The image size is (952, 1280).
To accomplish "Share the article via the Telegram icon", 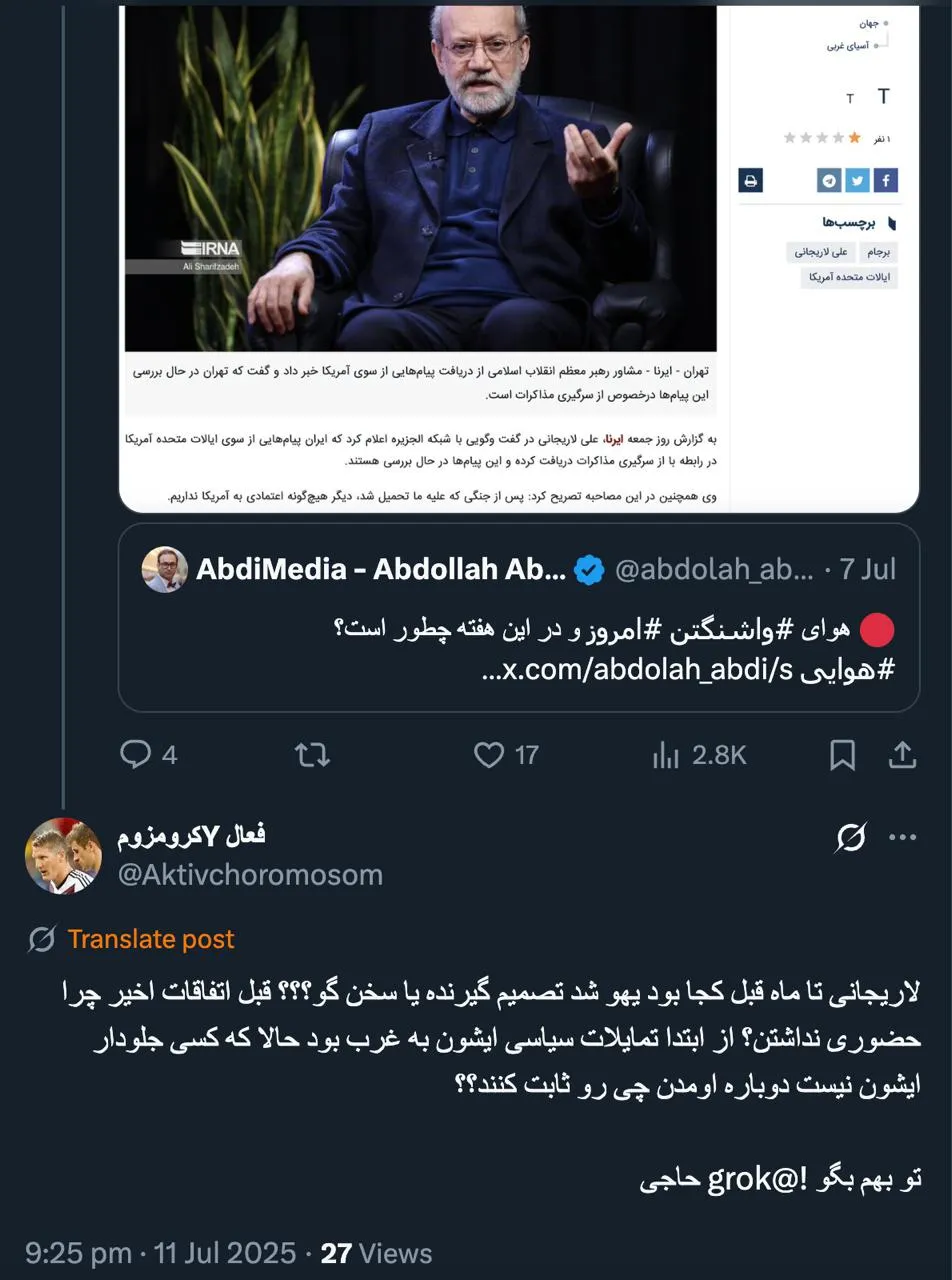I will pos(828,181).
